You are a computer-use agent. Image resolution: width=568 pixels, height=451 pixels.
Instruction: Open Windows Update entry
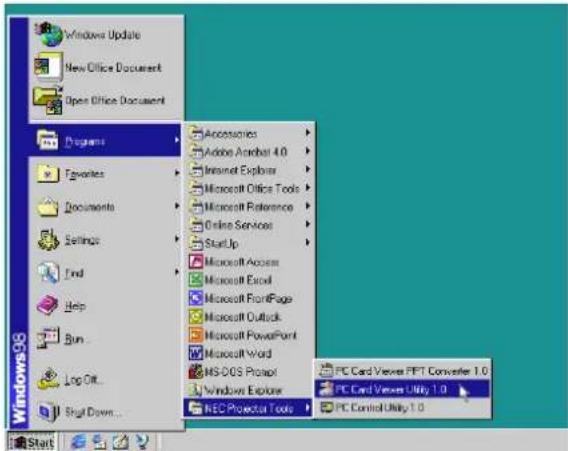pyautogui.click(x=105, y=35)
